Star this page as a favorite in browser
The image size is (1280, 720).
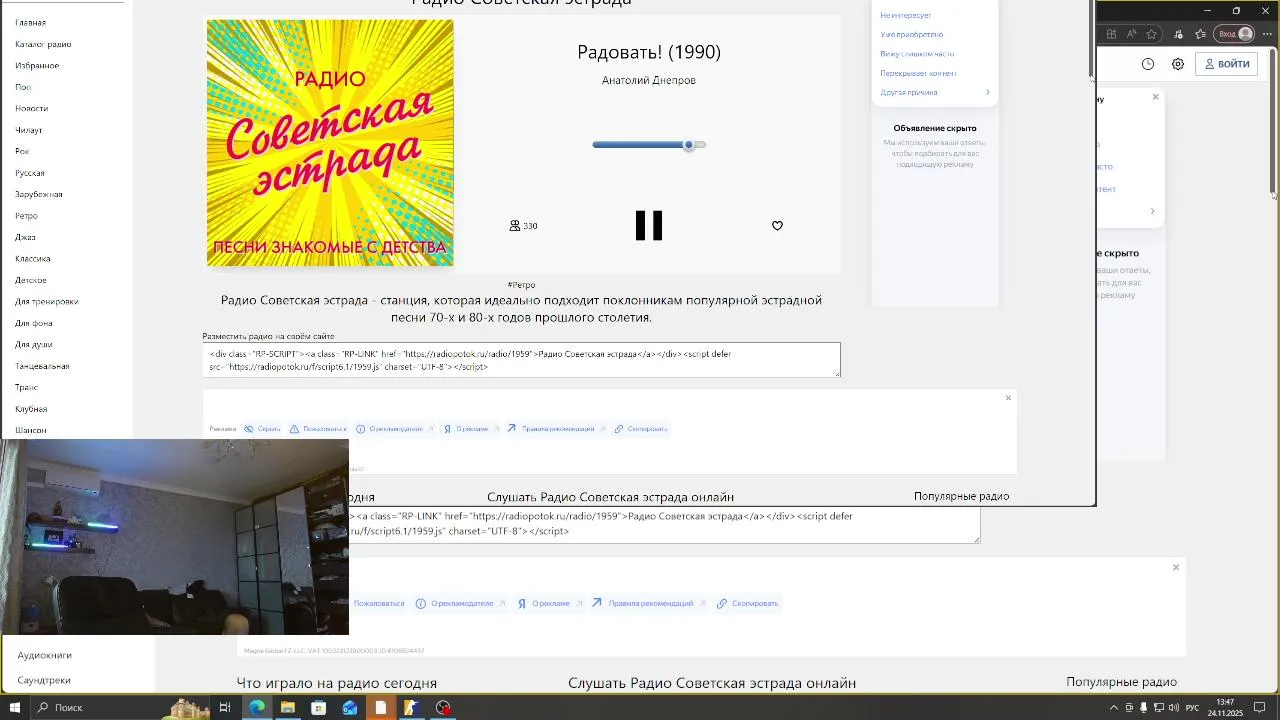pyautogui.click(x=1152, y=34)
